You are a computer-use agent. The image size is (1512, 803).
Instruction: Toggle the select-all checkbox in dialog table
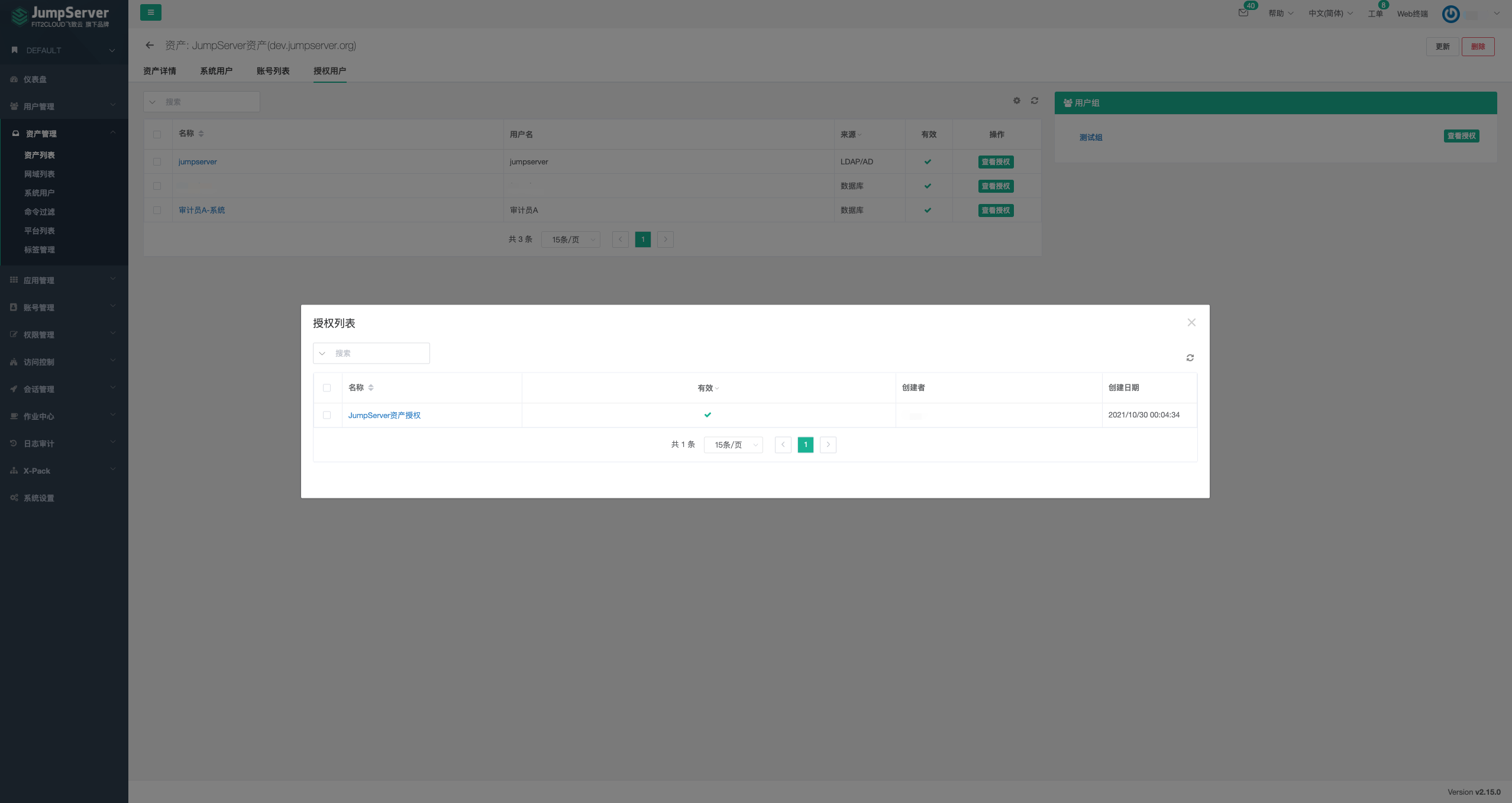pos(327,388)
